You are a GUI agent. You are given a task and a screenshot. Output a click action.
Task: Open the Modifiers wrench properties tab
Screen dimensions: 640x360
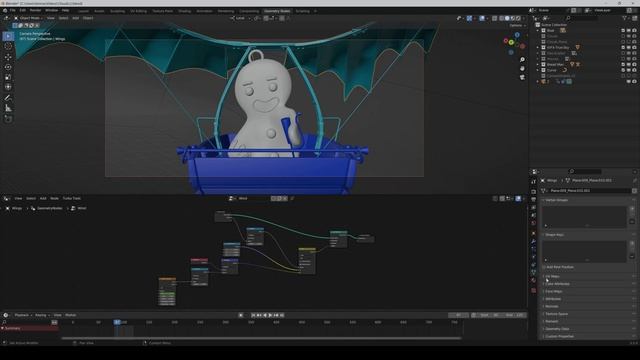pos(533,241)
